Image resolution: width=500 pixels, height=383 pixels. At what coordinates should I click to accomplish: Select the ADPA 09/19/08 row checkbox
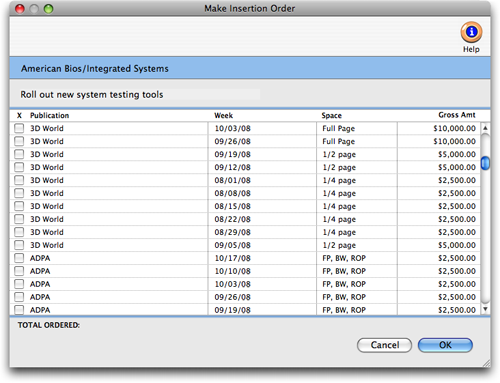click(19, 310)
